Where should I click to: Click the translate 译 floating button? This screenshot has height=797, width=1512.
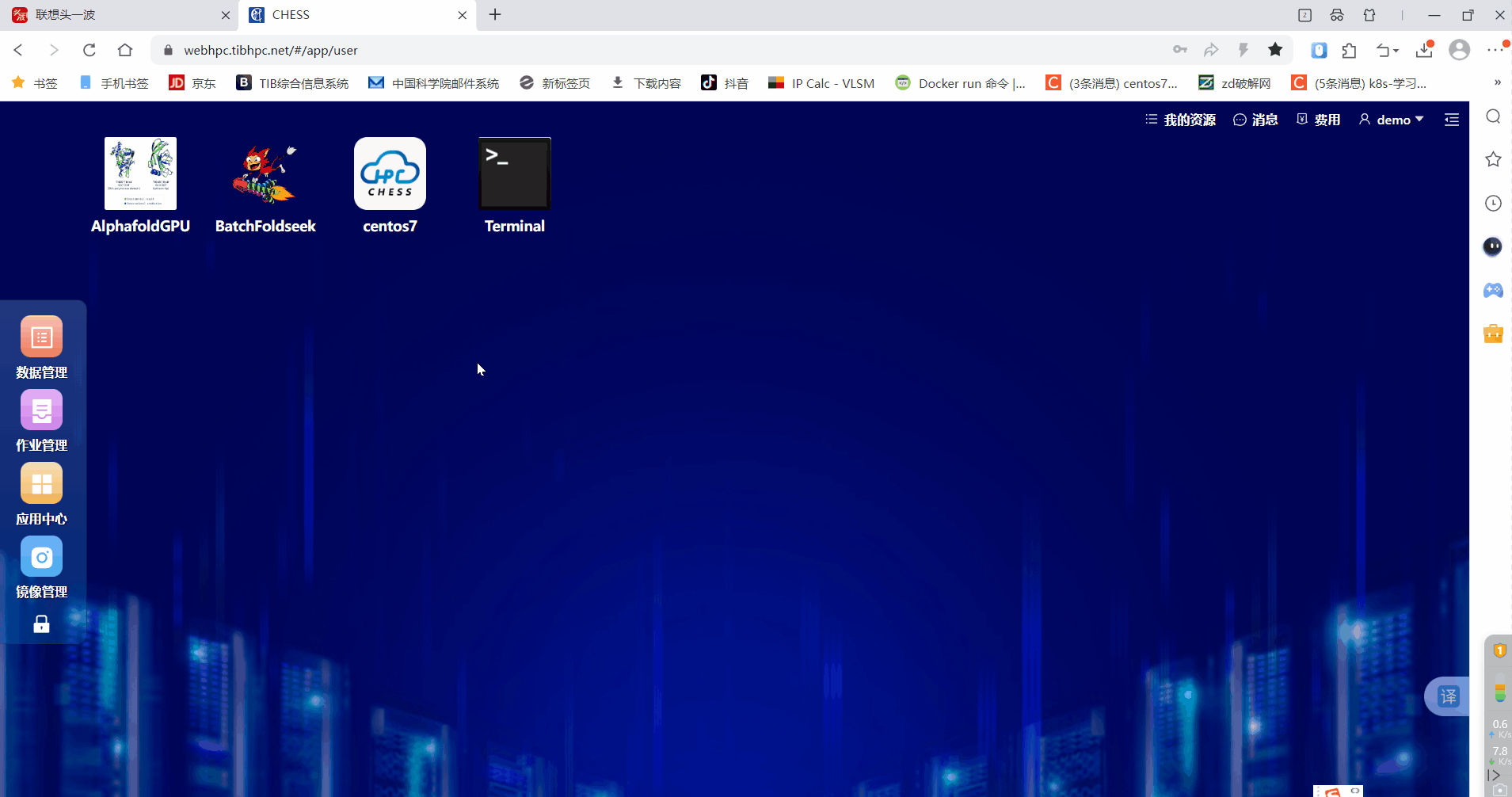1448,696
